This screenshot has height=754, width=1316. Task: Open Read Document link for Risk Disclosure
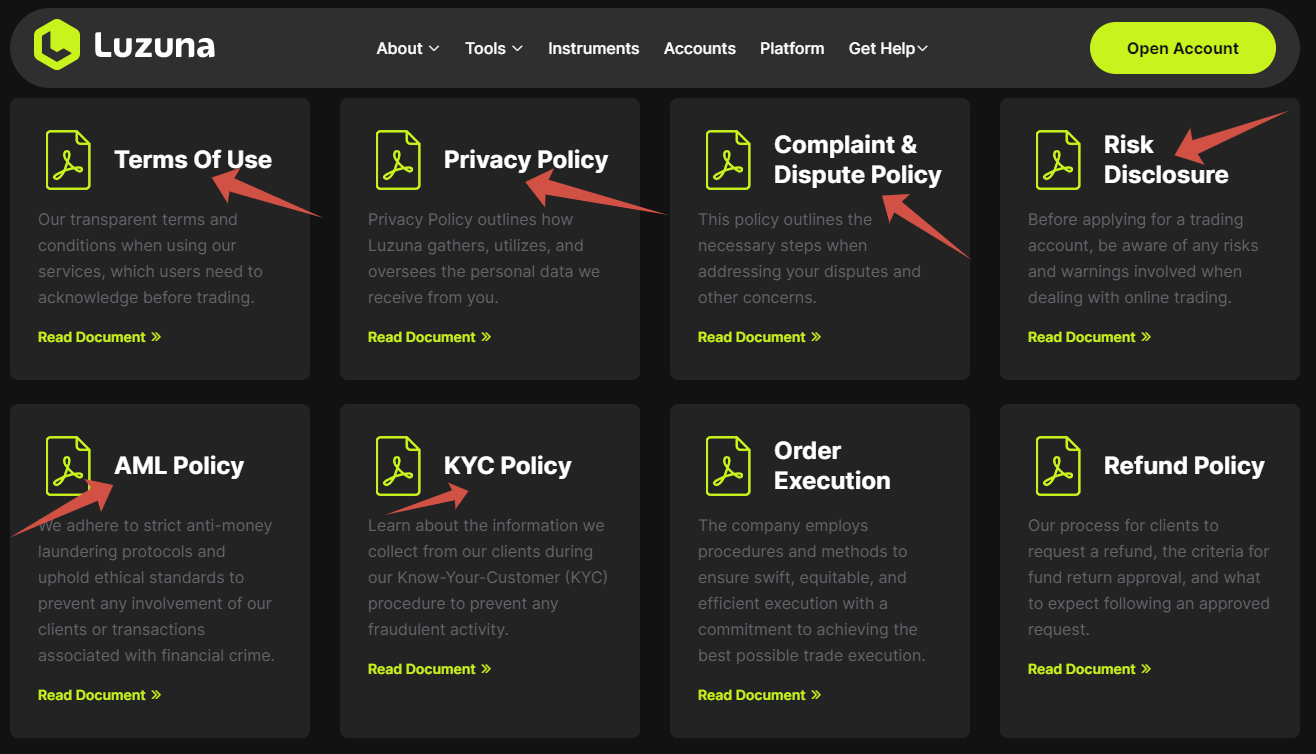pyautogui.click(x=1089, y=337)
